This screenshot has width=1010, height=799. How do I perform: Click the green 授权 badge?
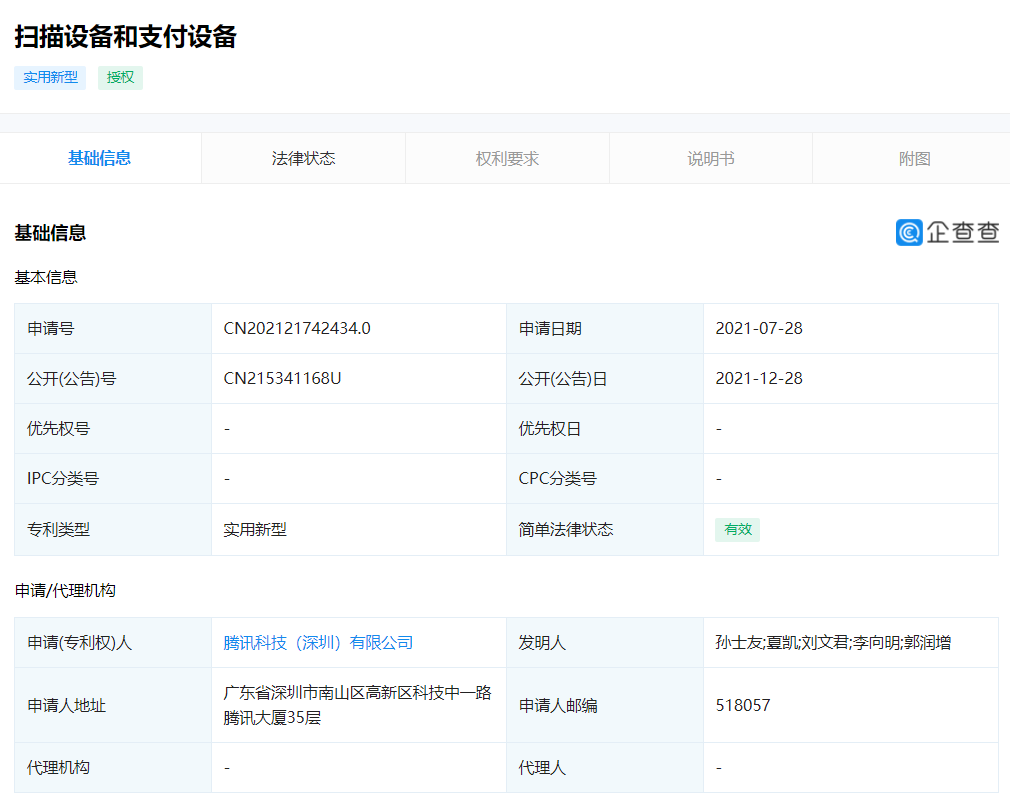(x=120, y=77)
